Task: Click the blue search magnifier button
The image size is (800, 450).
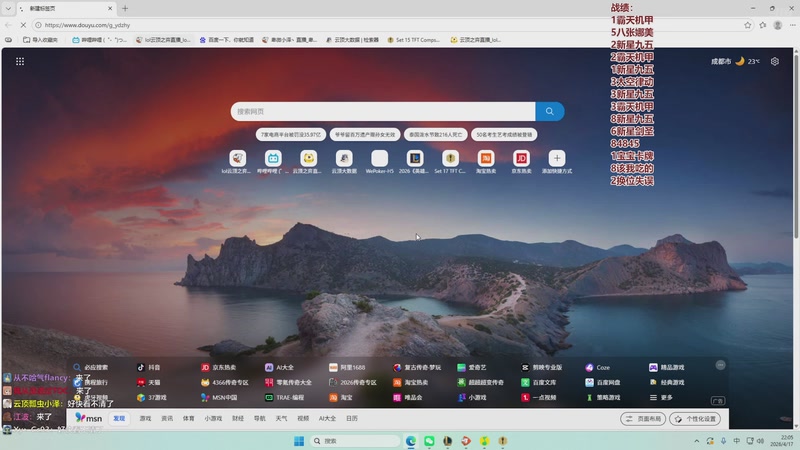Action: [549, 111]
